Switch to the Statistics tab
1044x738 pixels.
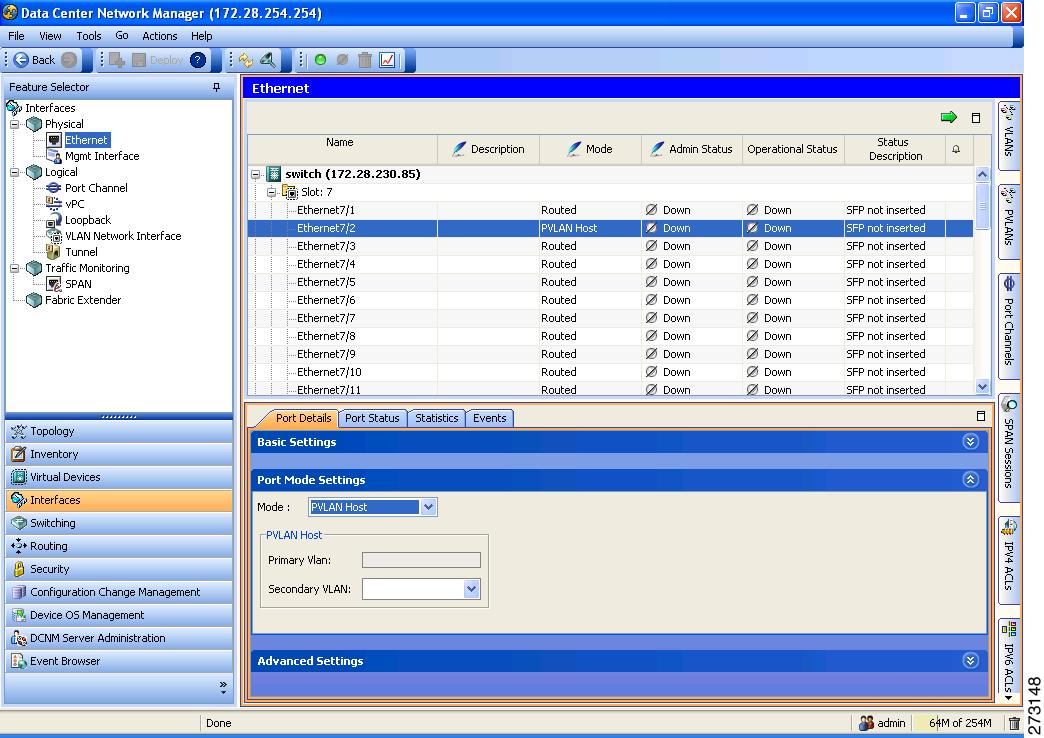[x=437, y=418]
